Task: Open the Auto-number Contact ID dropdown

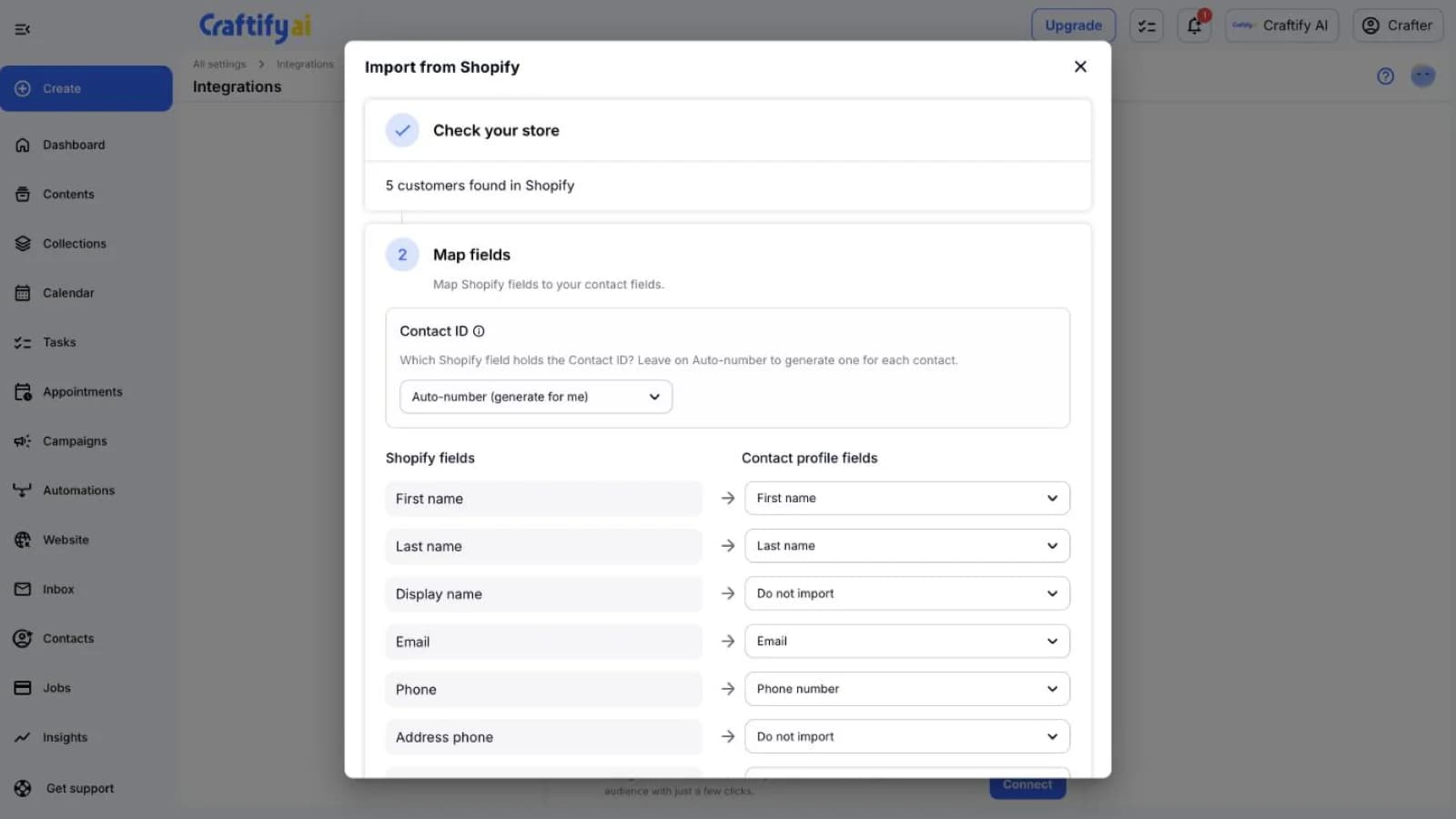Action: [x=536, y=397]
